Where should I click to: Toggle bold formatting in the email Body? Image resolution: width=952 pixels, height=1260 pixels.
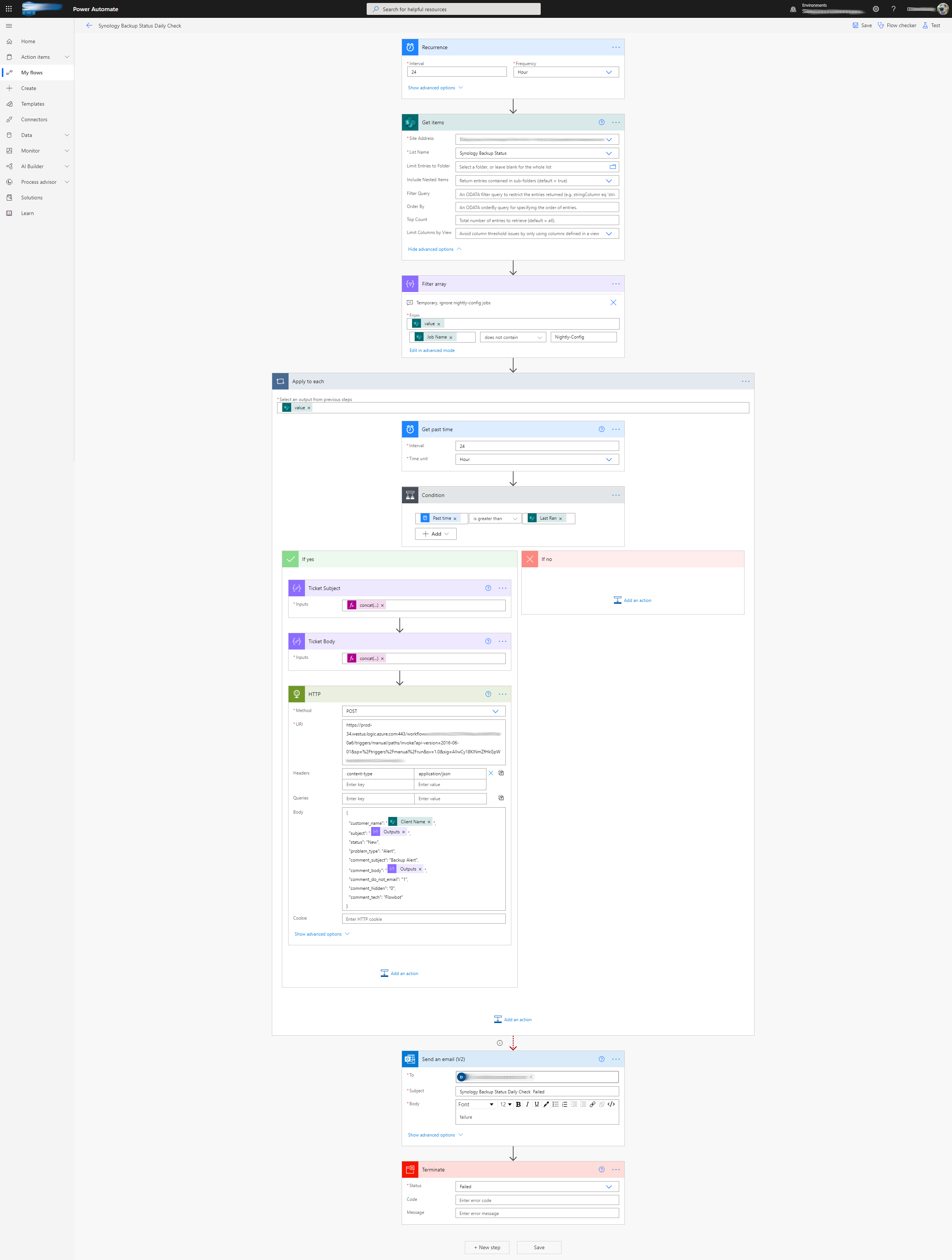click(519, 1104)
